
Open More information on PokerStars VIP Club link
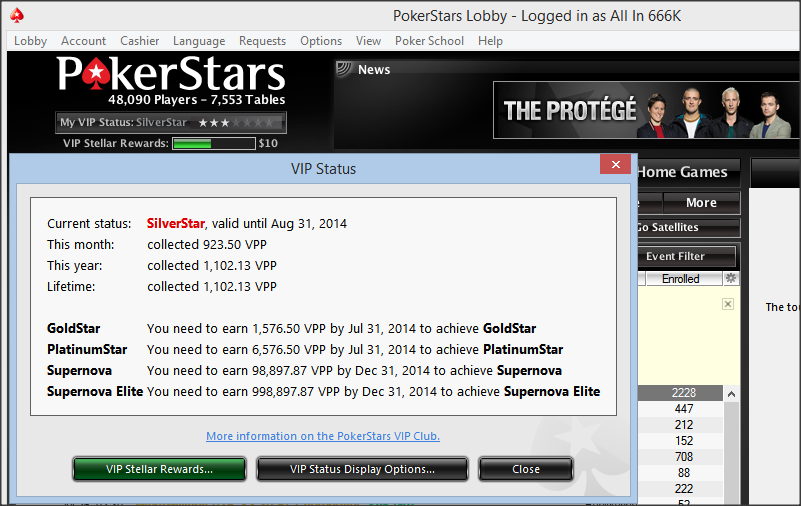323,436
